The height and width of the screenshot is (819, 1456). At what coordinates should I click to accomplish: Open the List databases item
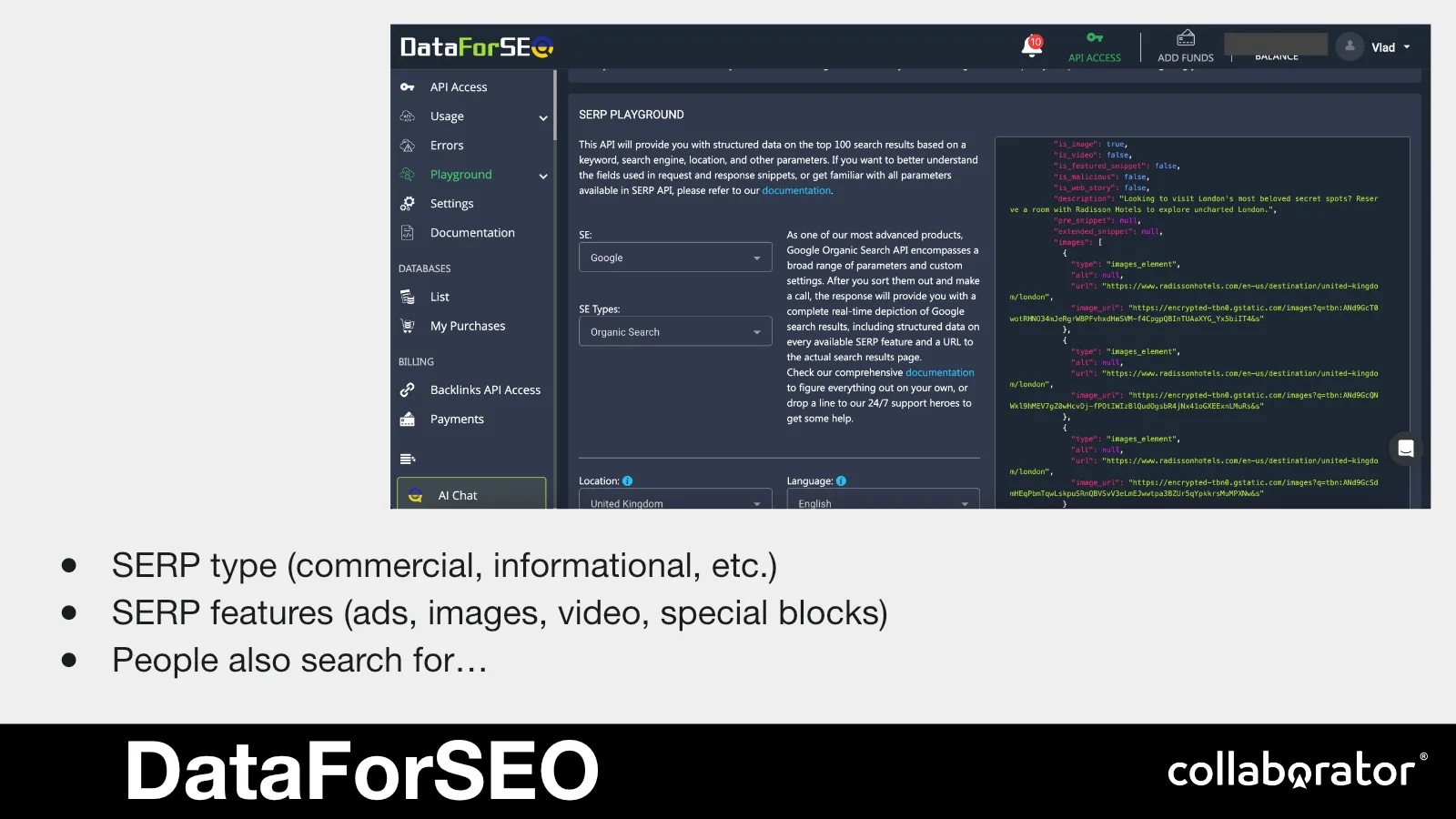click(440, 297)
